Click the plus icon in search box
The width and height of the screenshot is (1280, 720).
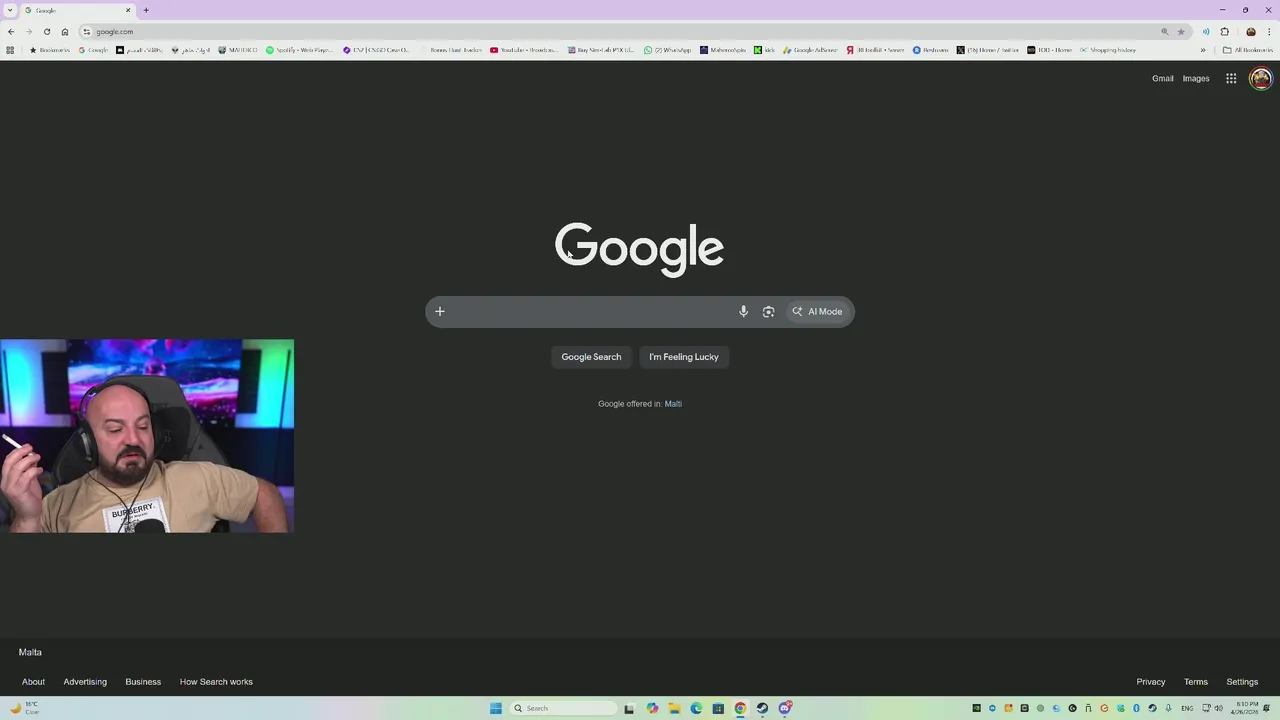[439, 311]
